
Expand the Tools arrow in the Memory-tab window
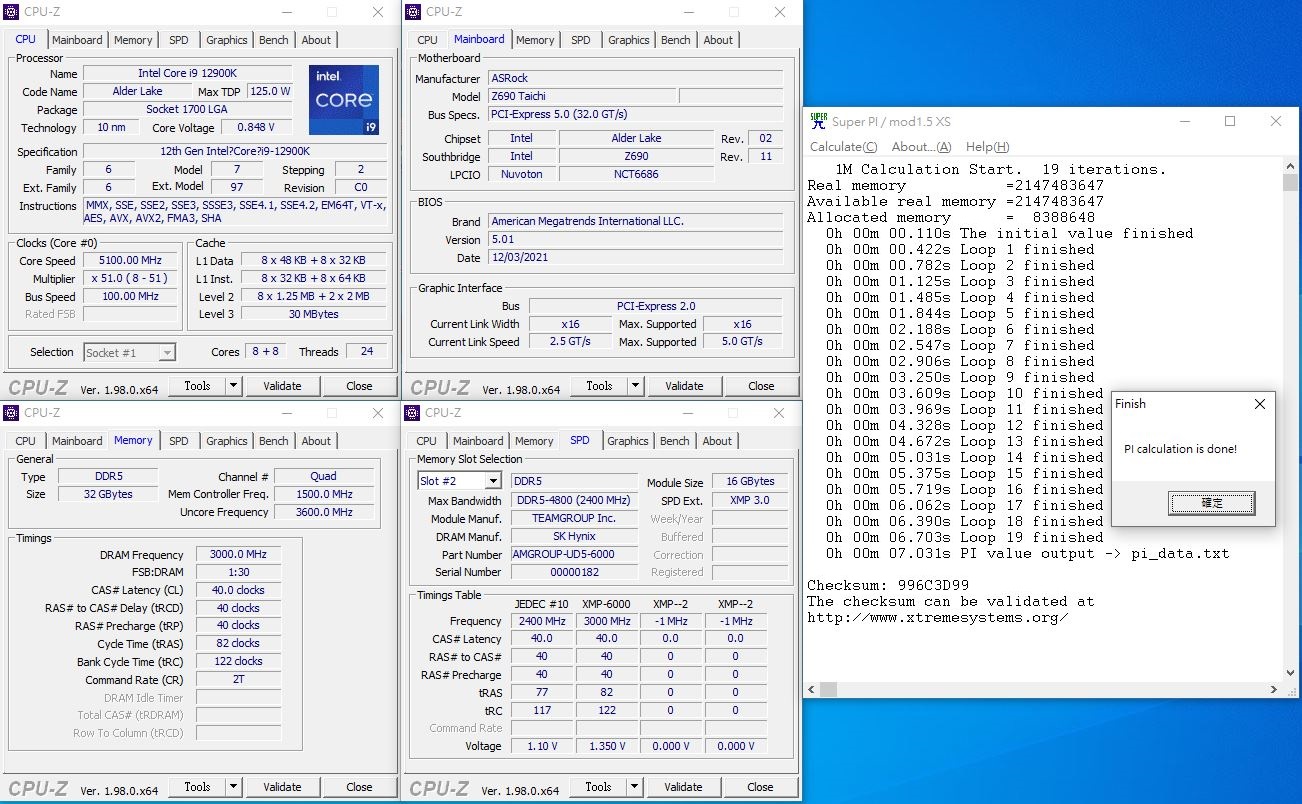pyautogui.click(x=233, y=787)
